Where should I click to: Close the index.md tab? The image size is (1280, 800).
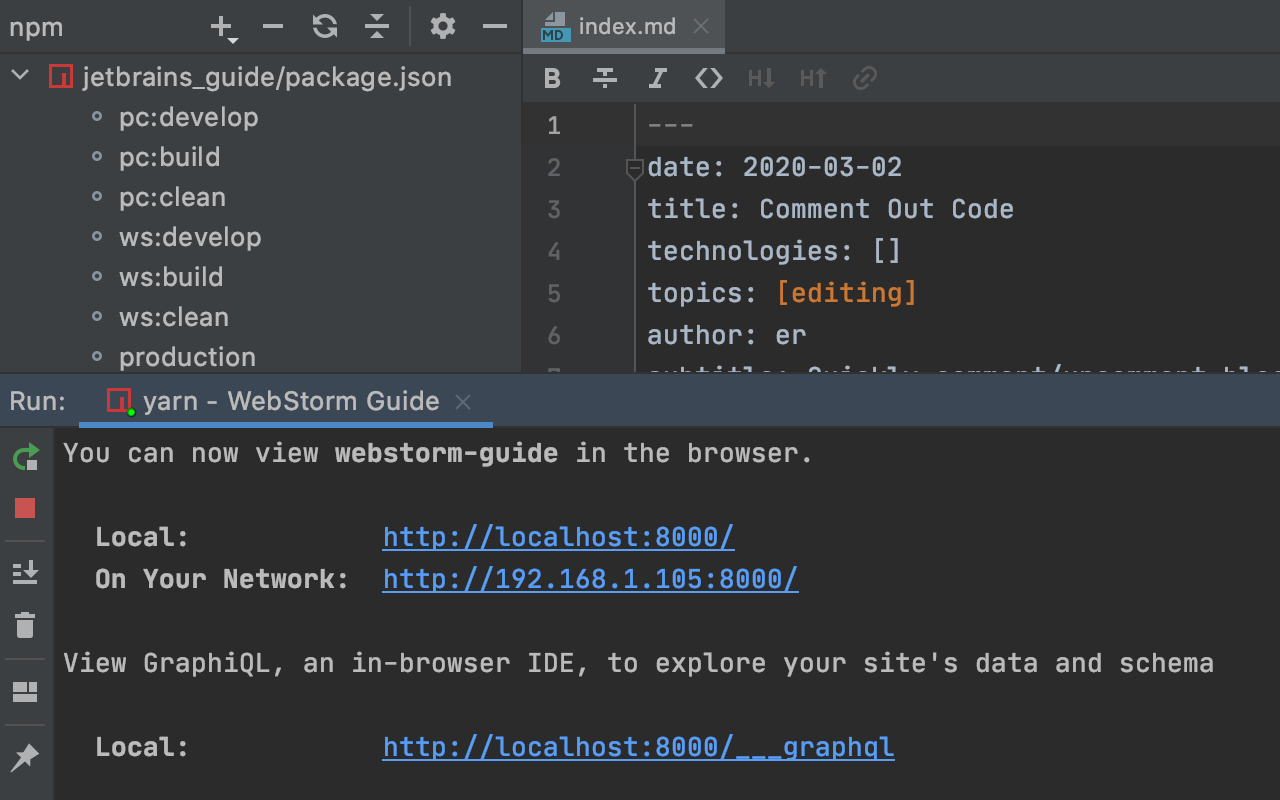tap(701, 27)
